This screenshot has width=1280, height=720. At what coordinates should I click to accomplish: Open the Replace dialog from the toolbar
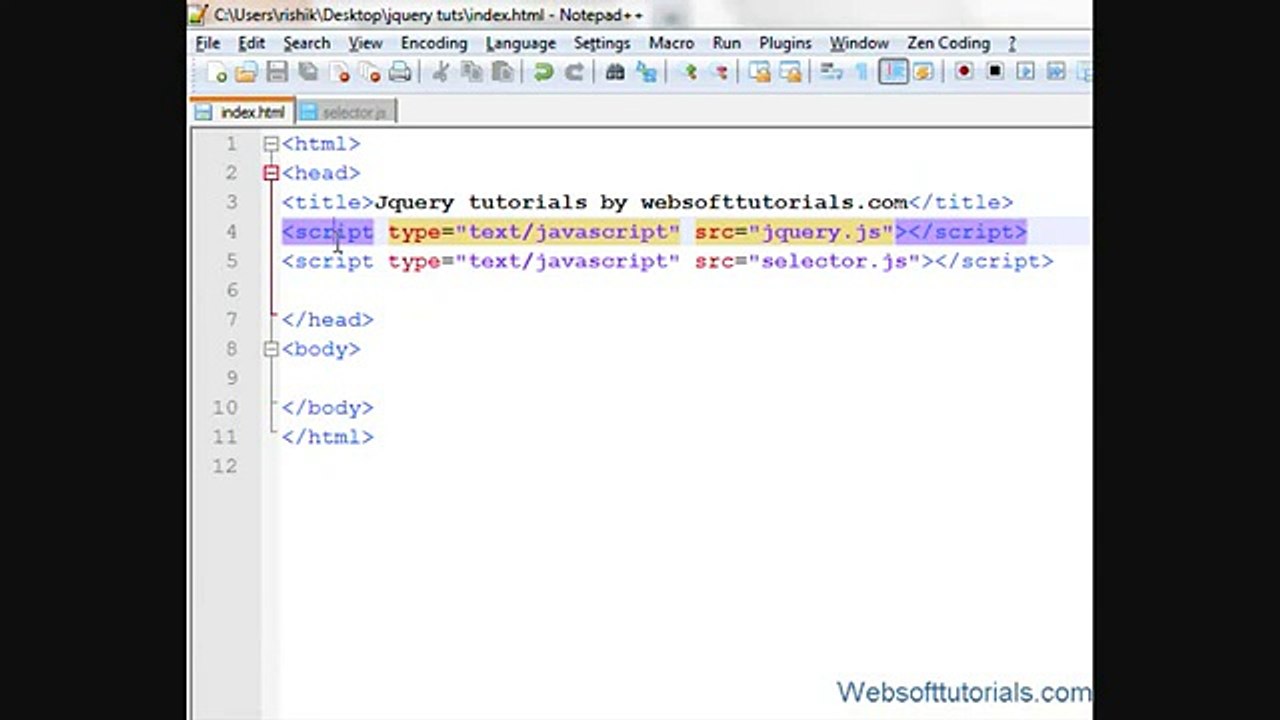pos(646,72)
